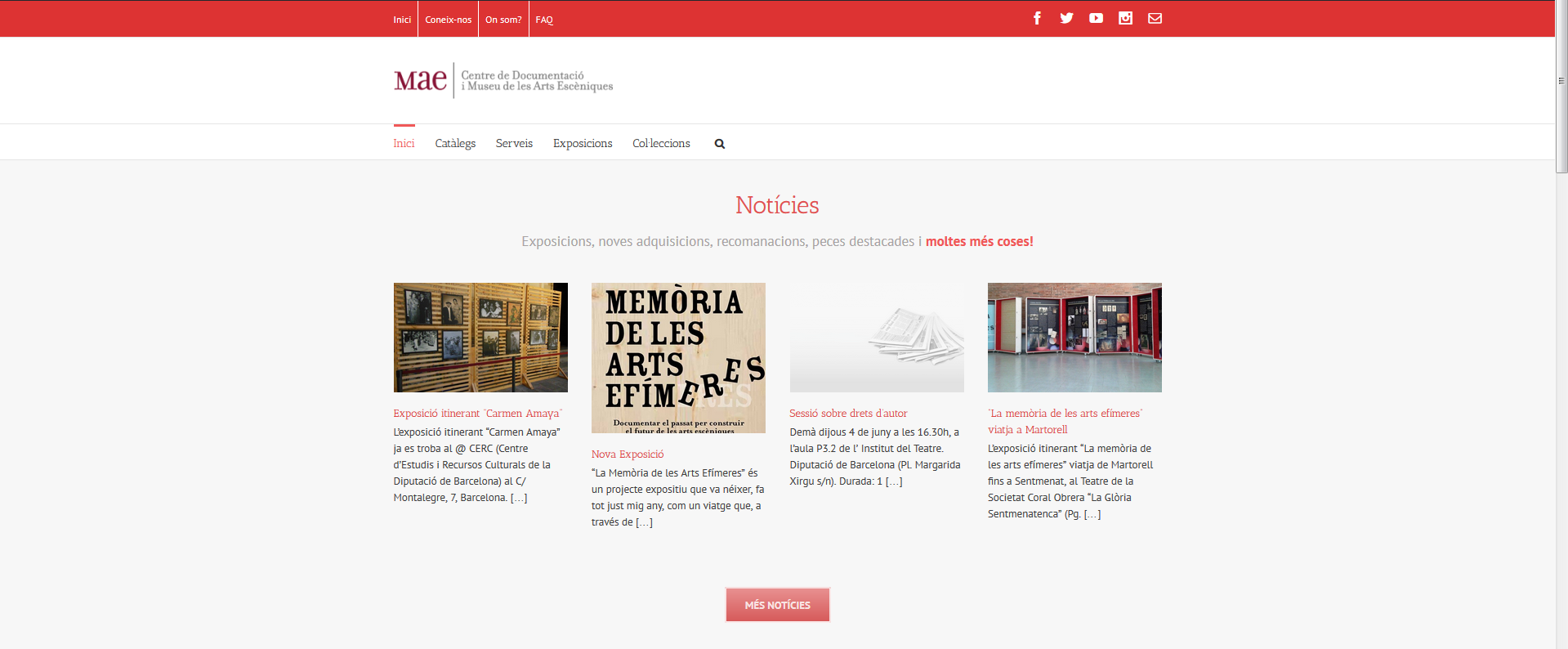Viewport: 1568px width, 649px height.
Task: Go to Inici in the red top bar
Action: 402,20
